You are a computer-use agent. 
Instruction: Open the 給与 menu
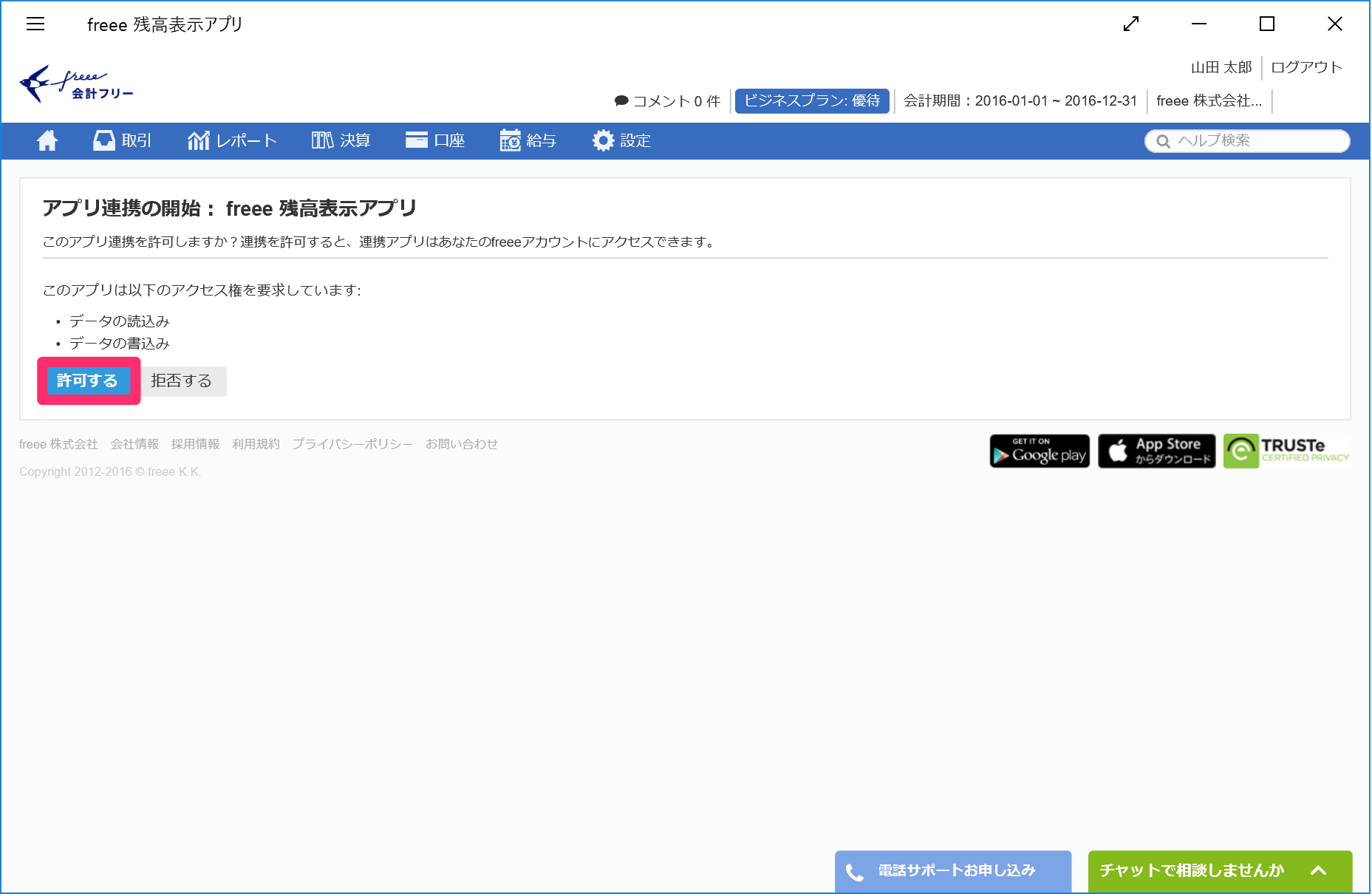pos(528,140)
